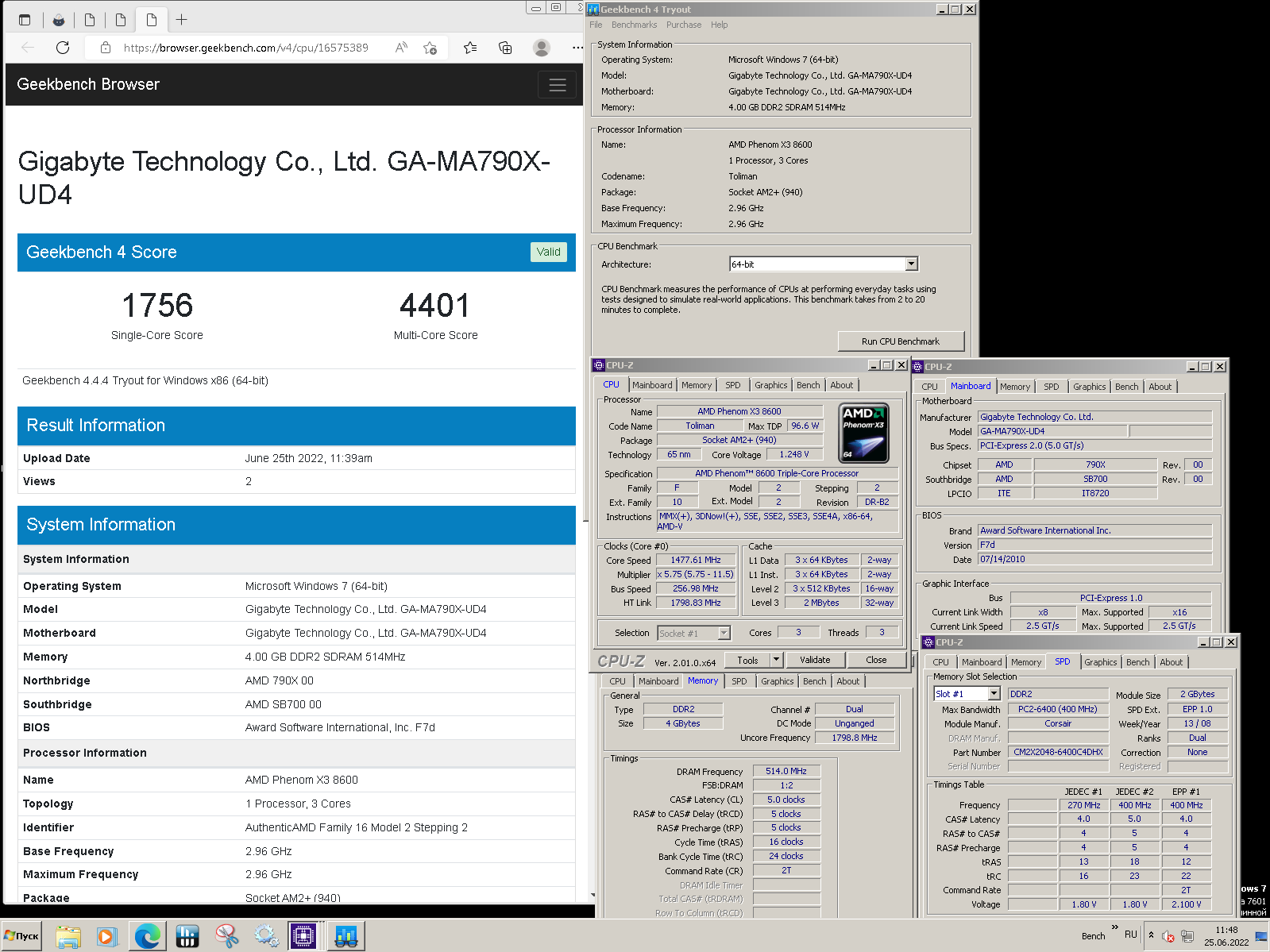Open the HWMonitor-style bars taskbar icon
Image resolution: width=1270 pixels, height=952 pixels.
187,937
